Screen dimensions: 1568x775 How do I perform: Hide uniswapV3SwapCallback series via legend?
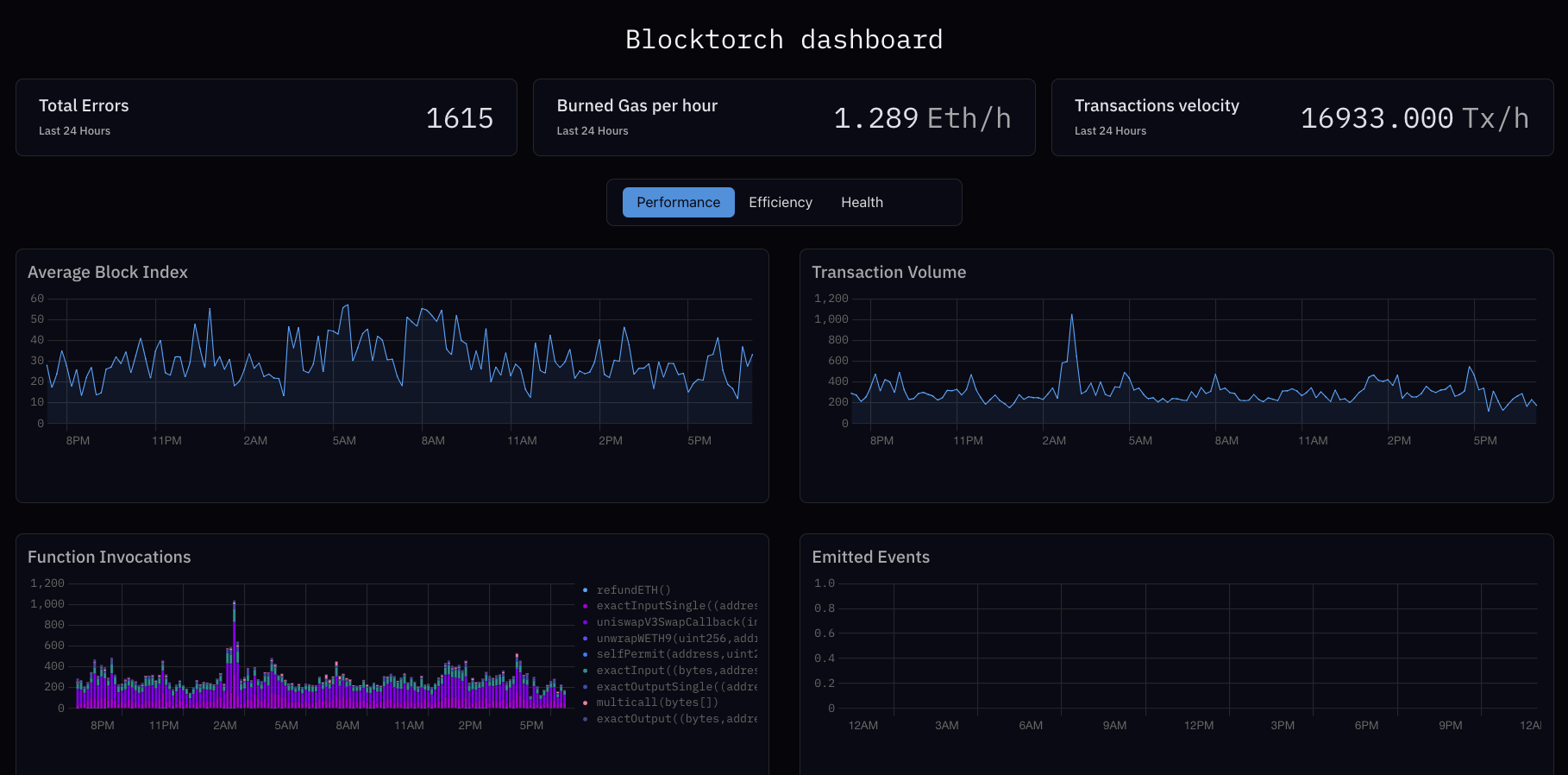[676, 622]
